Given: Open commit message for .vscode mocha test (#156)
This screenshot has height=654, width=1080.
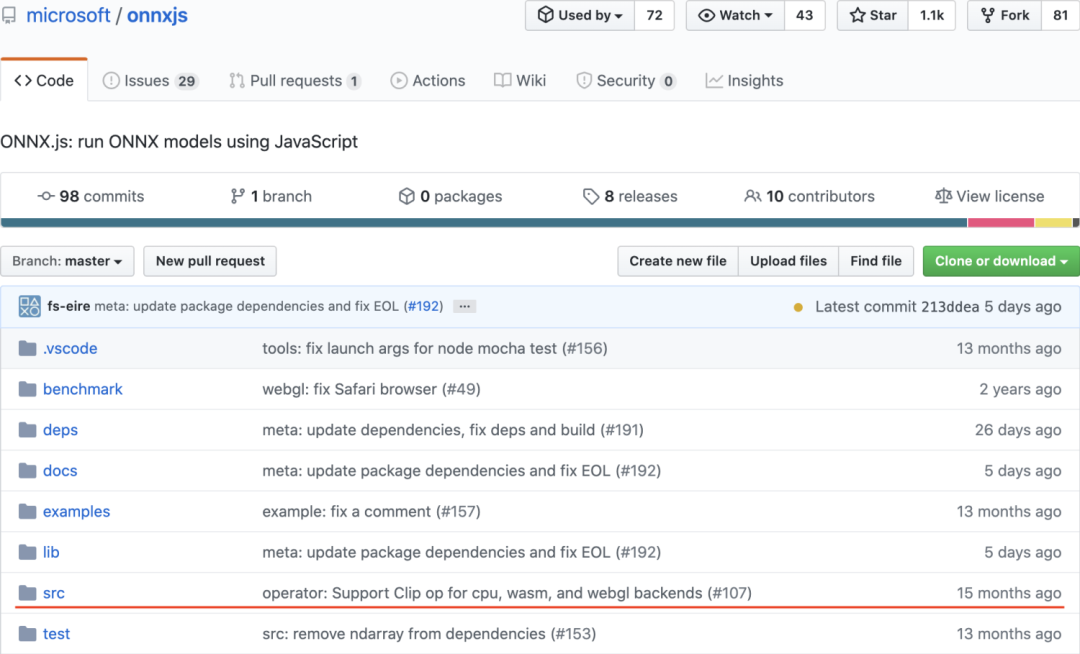Looking at the screenshot, I should (435, 348).
